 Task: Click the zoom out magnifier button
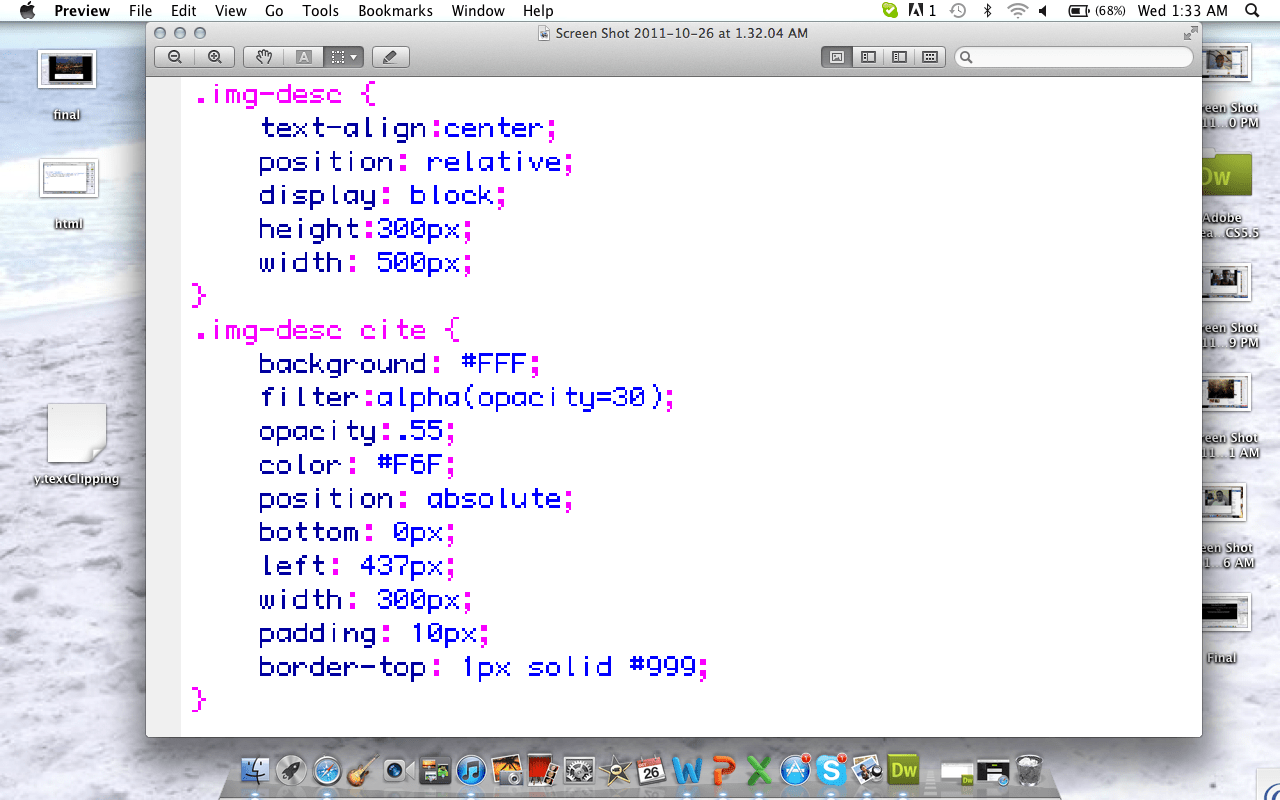tap(175, 57)
